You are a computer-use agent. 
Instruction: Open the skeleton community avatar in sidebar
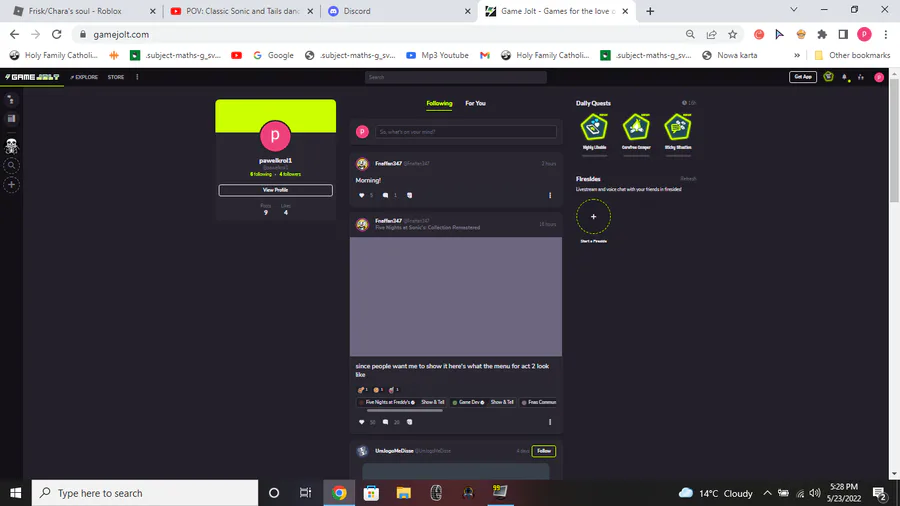pyautogui.click(x=11, y=146)
